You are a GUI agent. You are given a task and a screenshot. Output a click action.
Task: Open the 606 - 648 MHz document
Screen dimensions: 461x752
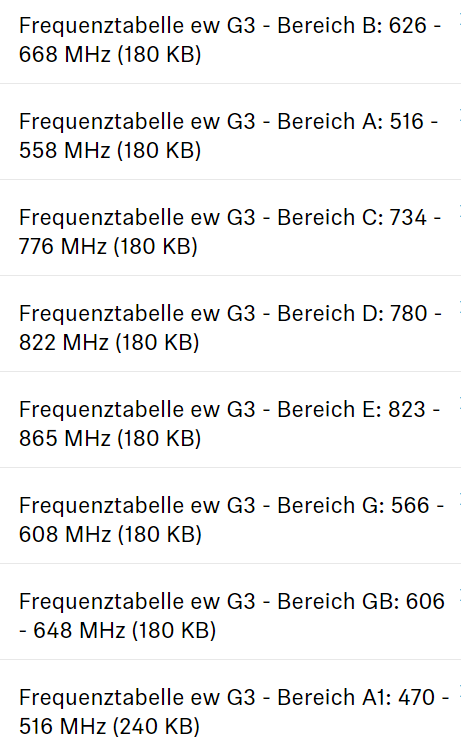tap(232, 615)
